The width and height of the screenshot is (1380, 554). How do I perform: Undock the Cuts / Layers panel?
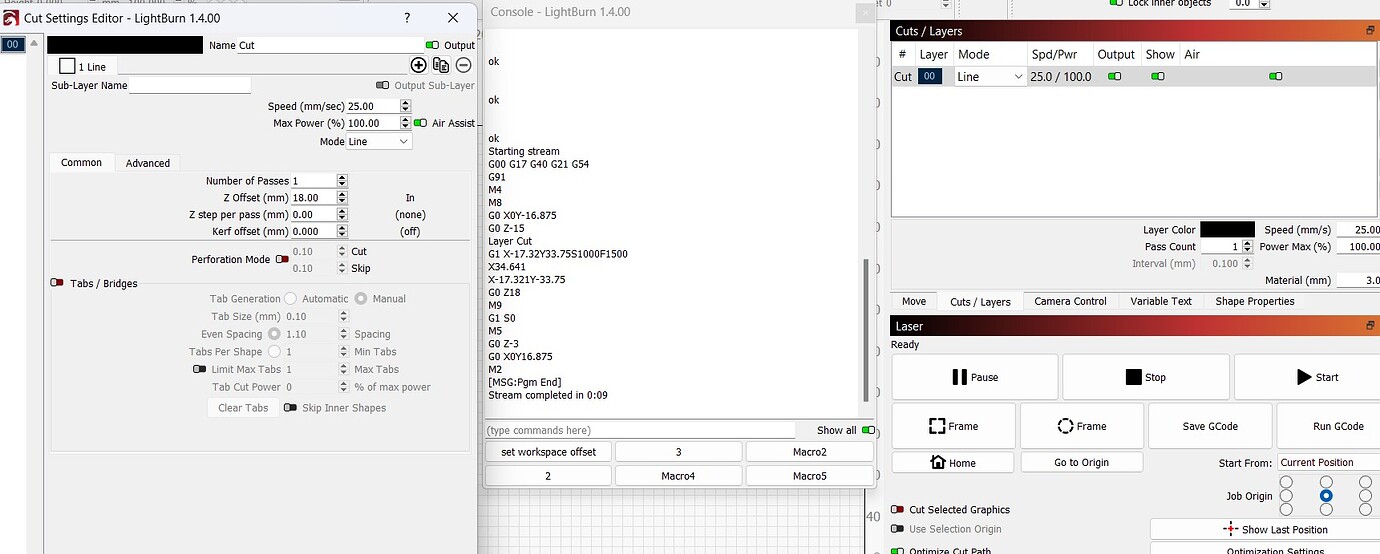click(x=1370, y=31)
